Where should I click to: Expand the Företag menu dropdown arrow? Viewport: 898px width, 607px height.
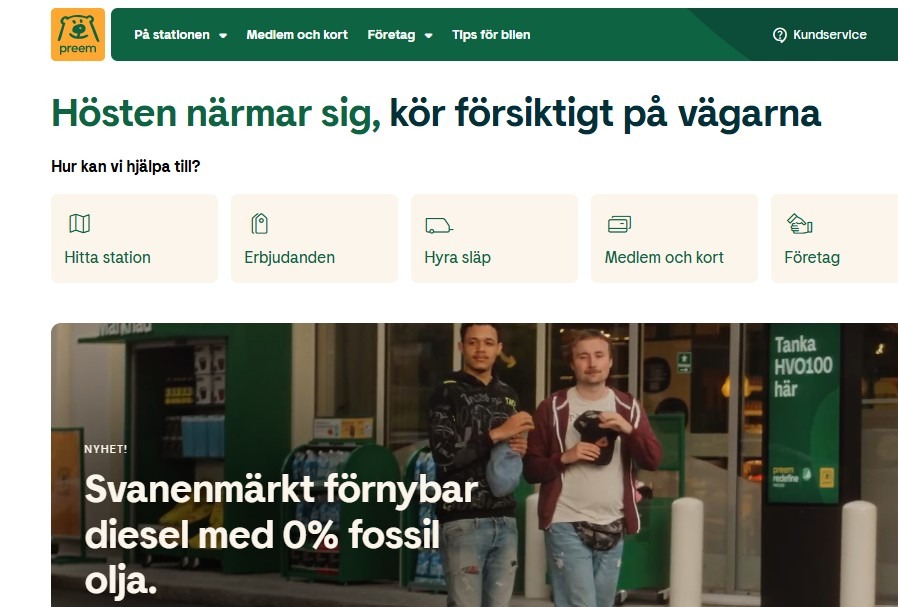(428, 36)
